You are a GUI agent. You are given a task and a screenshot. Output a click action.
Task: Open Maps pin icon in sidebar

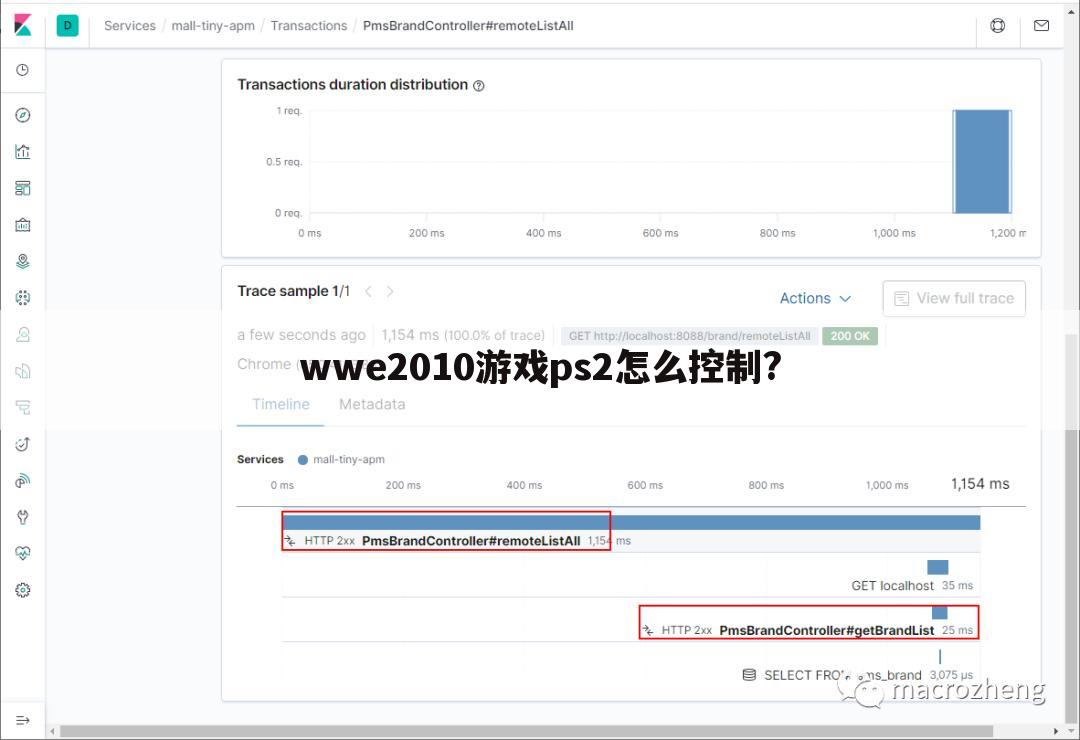(x=23, y=261)
